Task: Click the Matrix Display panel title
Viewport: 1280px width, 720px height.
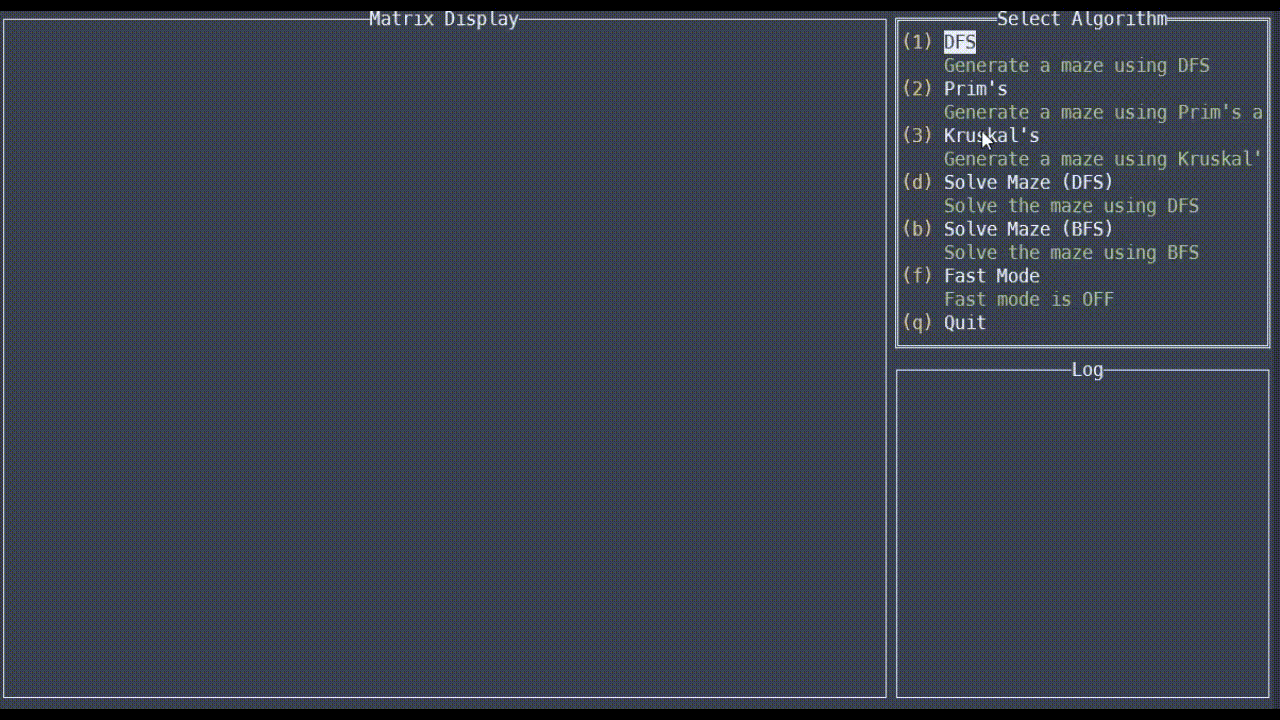Action: (443, 19)
